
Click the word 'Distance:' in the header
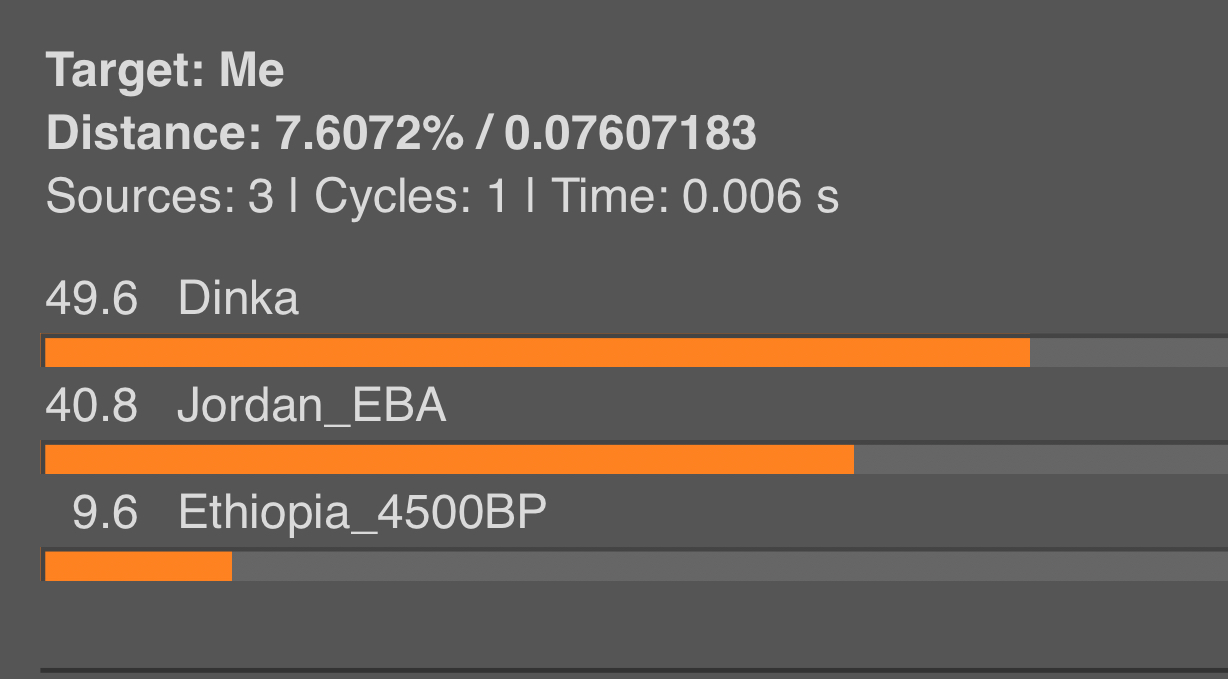154,134
